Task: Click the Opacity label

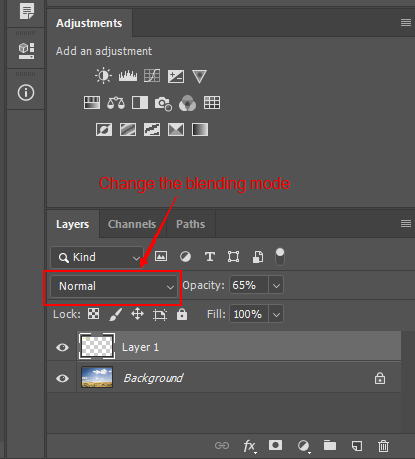Action: pos(203,285)
